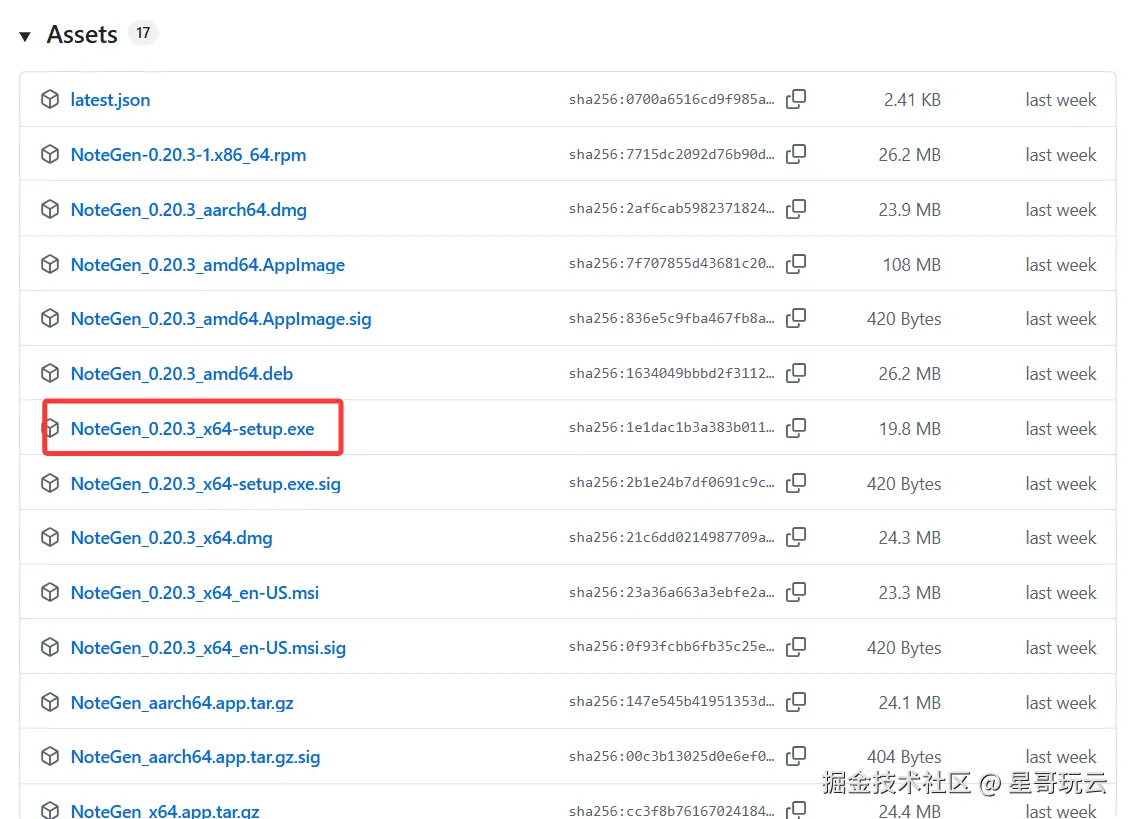The image size is (1130, 819).
Task: Click package icon beside x64-setup.exe.sig
Action: click(50, 482)
